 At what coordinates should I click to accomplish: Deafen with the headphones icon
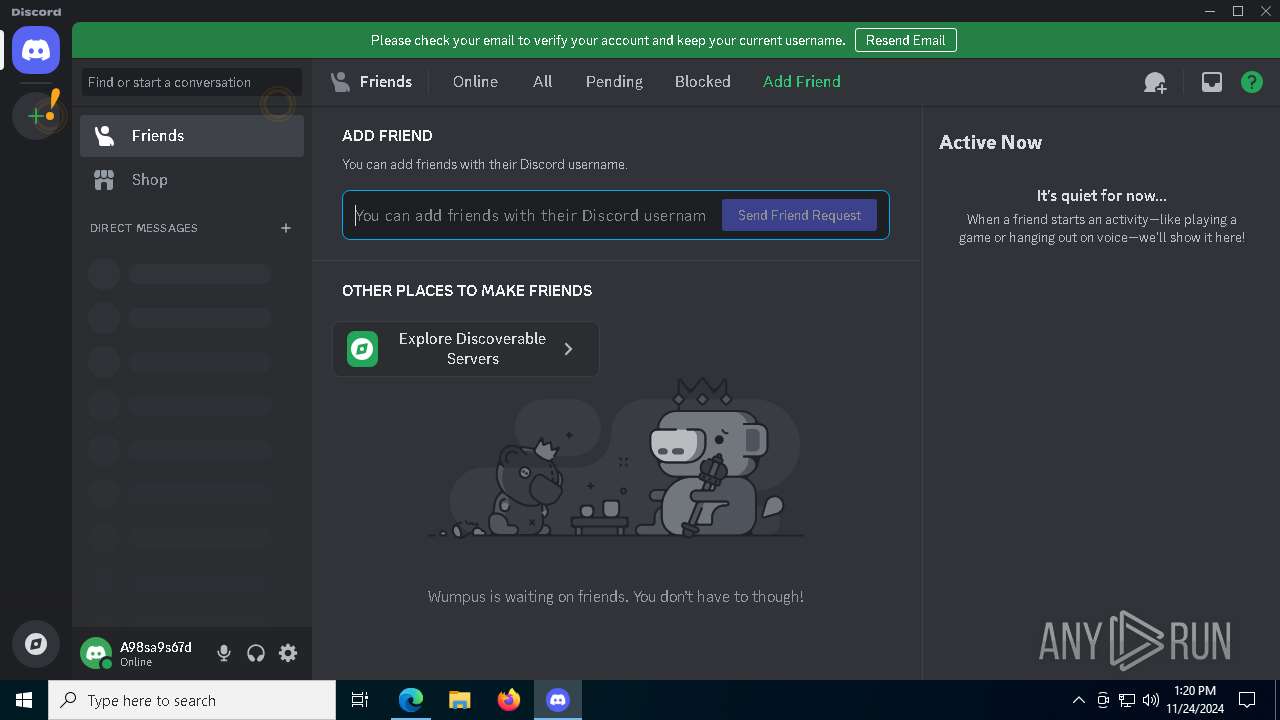pyautogui.click(x=256, y=653)
